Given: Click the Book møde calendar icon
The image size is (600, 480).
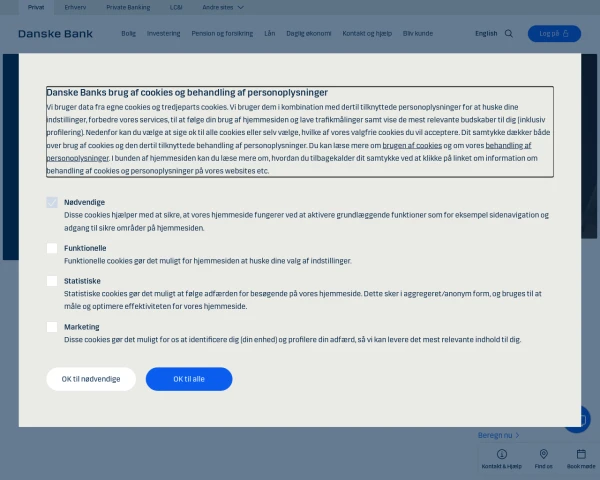Looking at the screenshot, I should [x=581, y=454].
